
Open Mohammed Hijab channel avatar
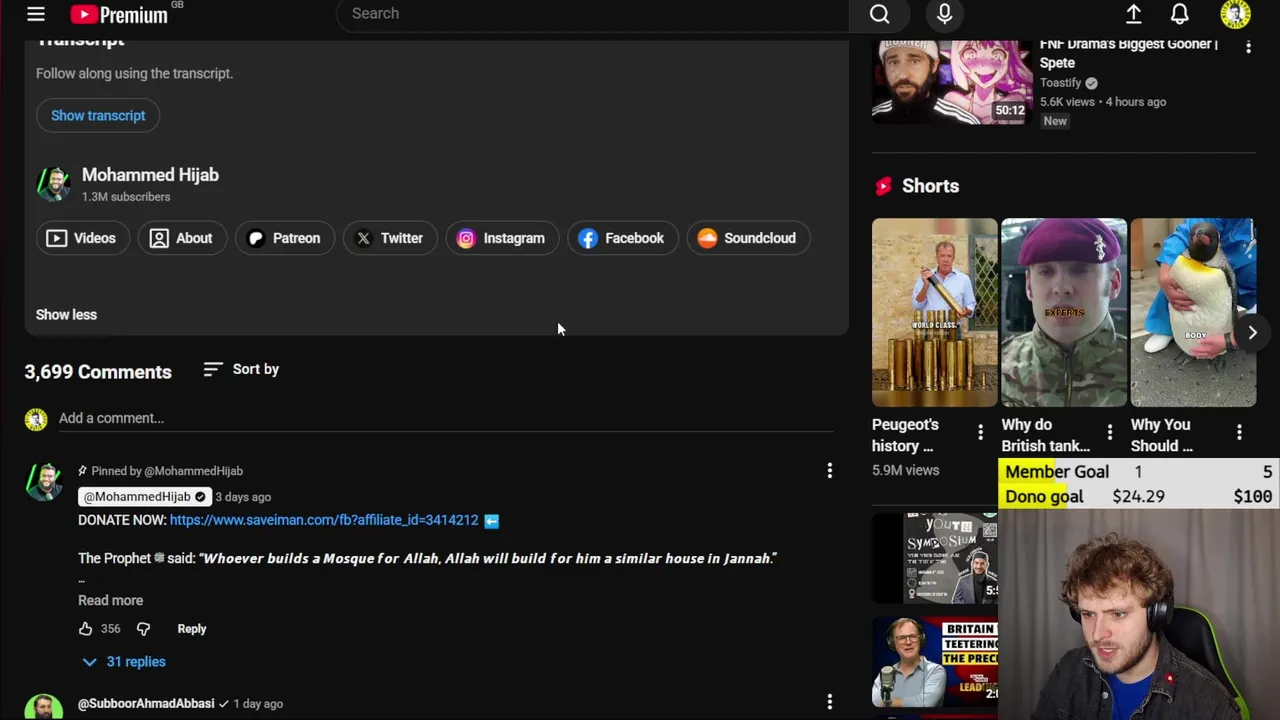(x=53, y=184)
